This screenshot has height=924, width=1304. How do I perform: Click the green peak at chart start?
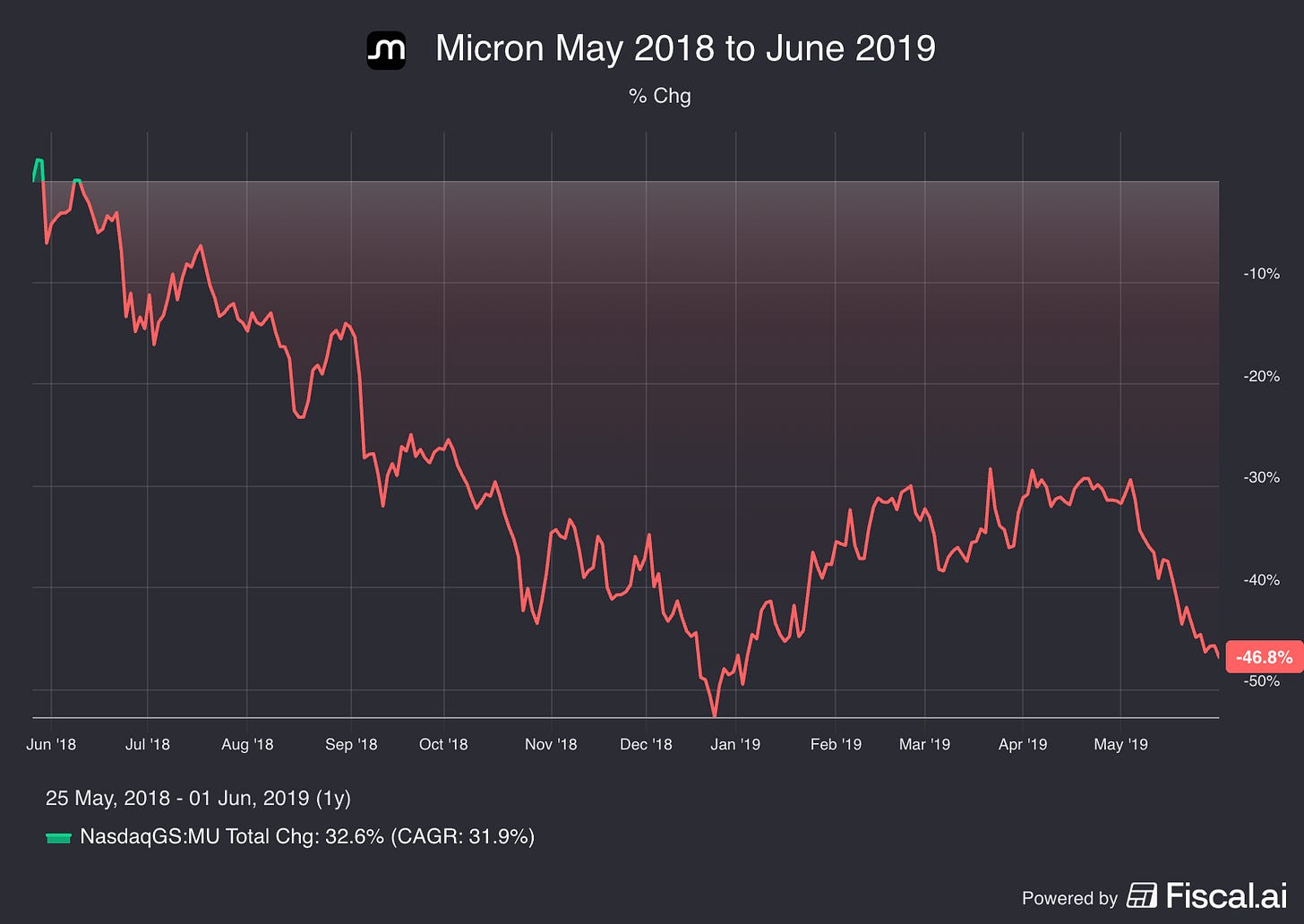pos(38,162)
